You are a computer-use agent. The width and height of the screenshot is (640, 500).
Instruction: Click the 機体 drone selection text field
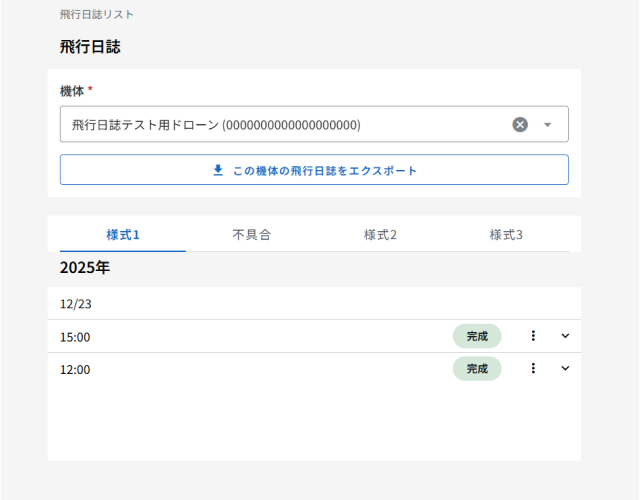tap(280, 125)
